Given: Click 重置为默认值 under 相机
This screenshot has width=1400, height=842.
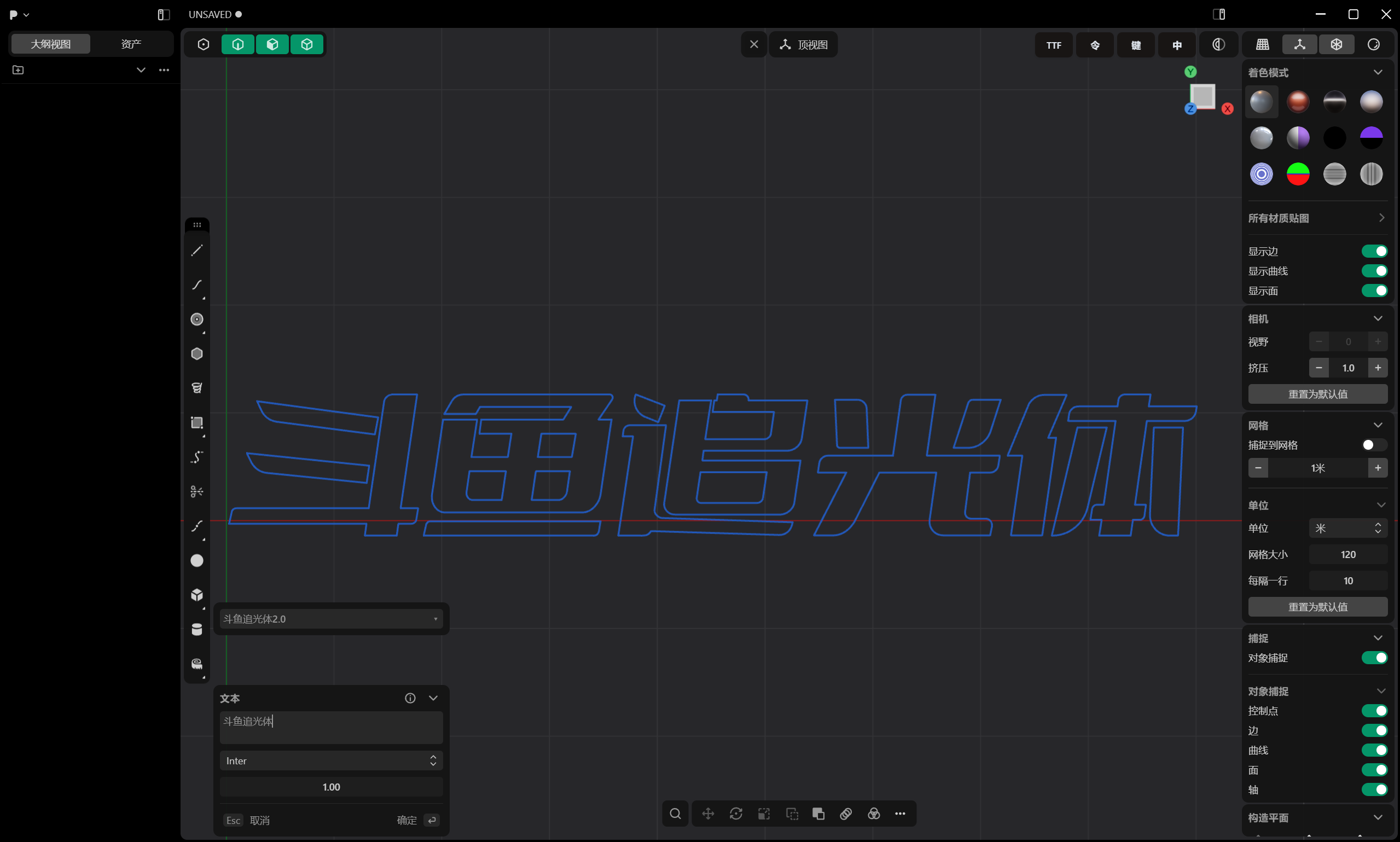Looking at the screenshot, I should (1317, 394).
